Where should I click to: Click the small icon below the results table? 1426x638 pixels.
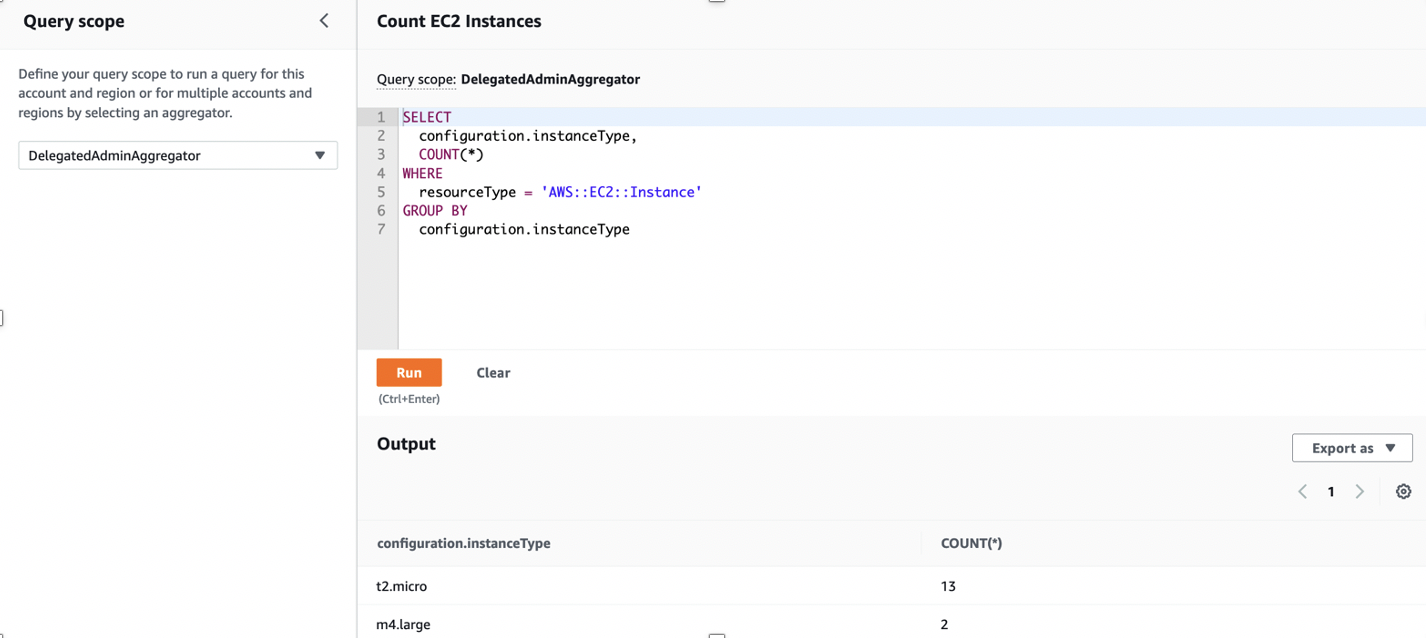716,635
